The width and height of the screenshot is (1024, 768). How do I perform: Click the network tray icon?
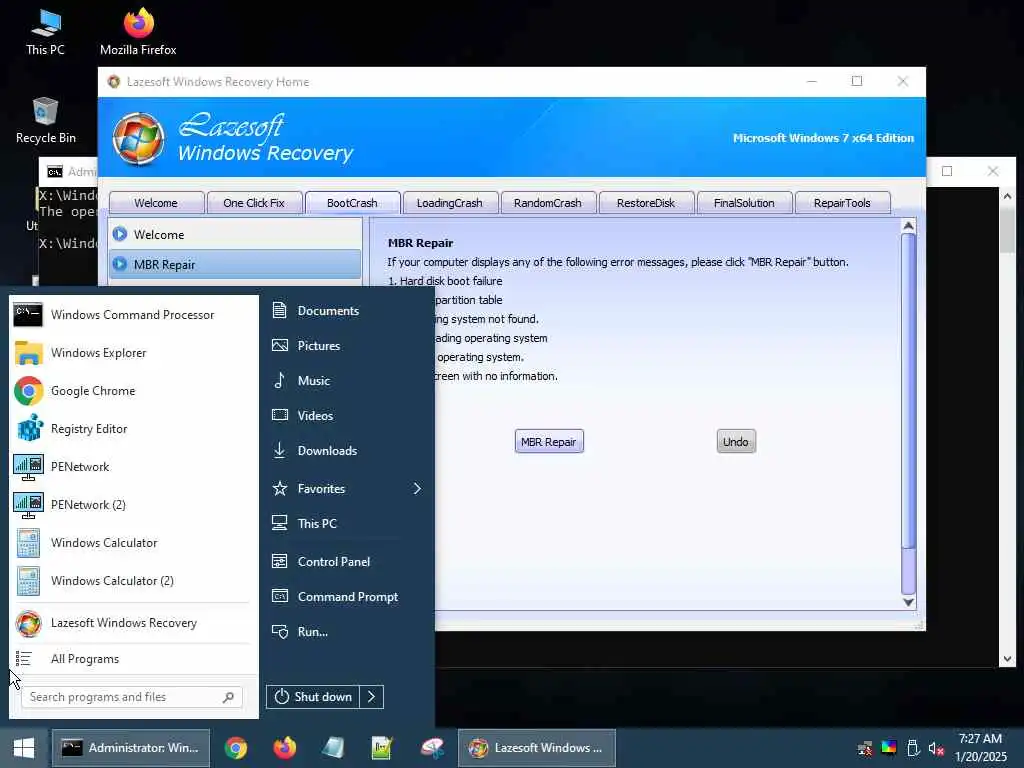click(x=865, y=748)
